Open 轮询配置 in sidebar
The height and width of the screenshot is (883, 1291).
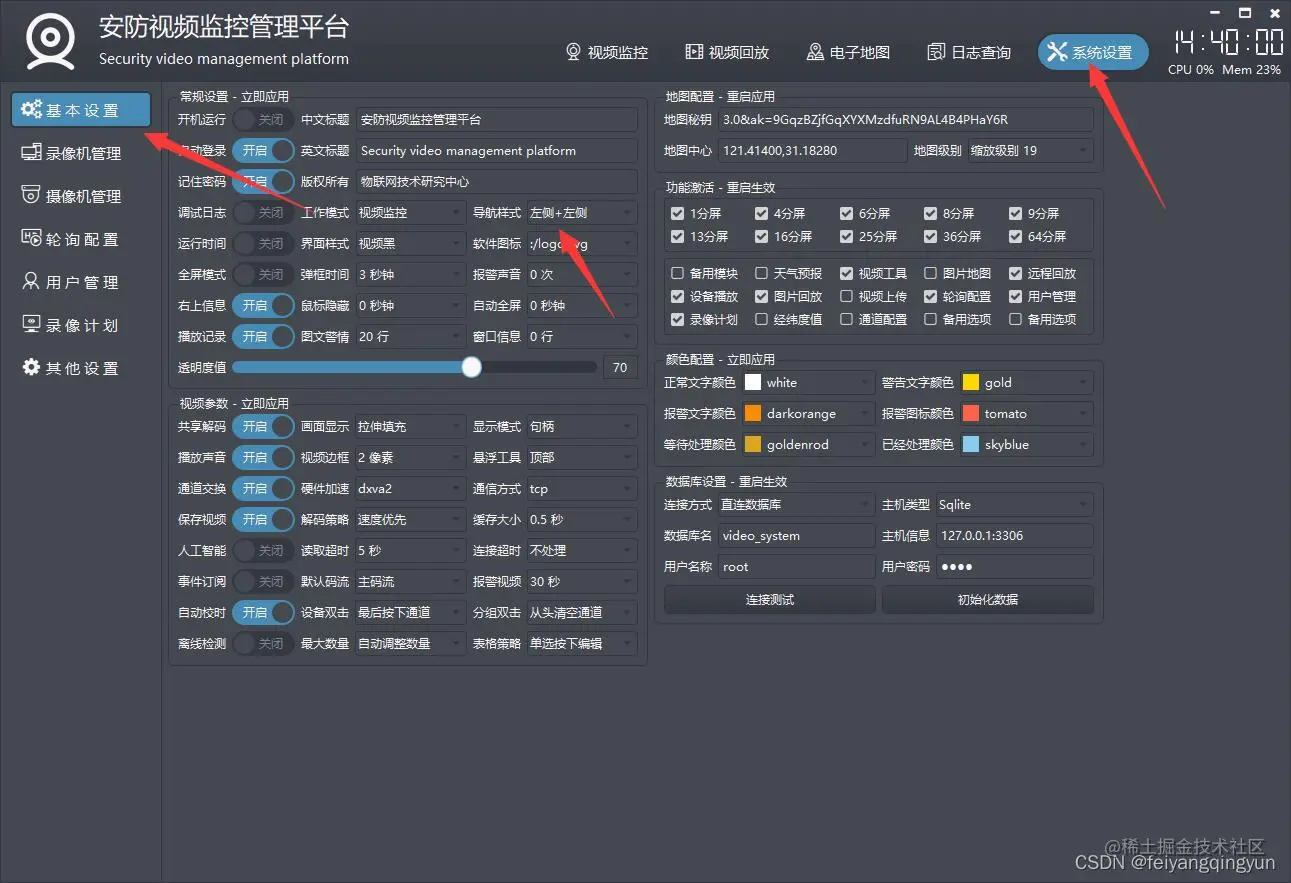click(81, 239)
